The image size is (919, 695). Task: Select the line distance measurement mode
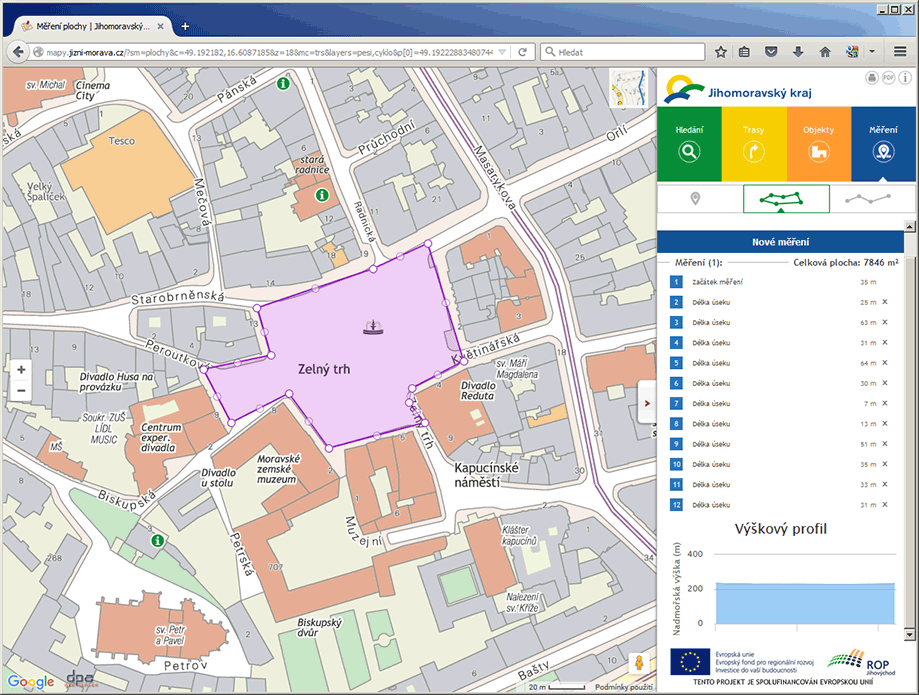[868, 199]
